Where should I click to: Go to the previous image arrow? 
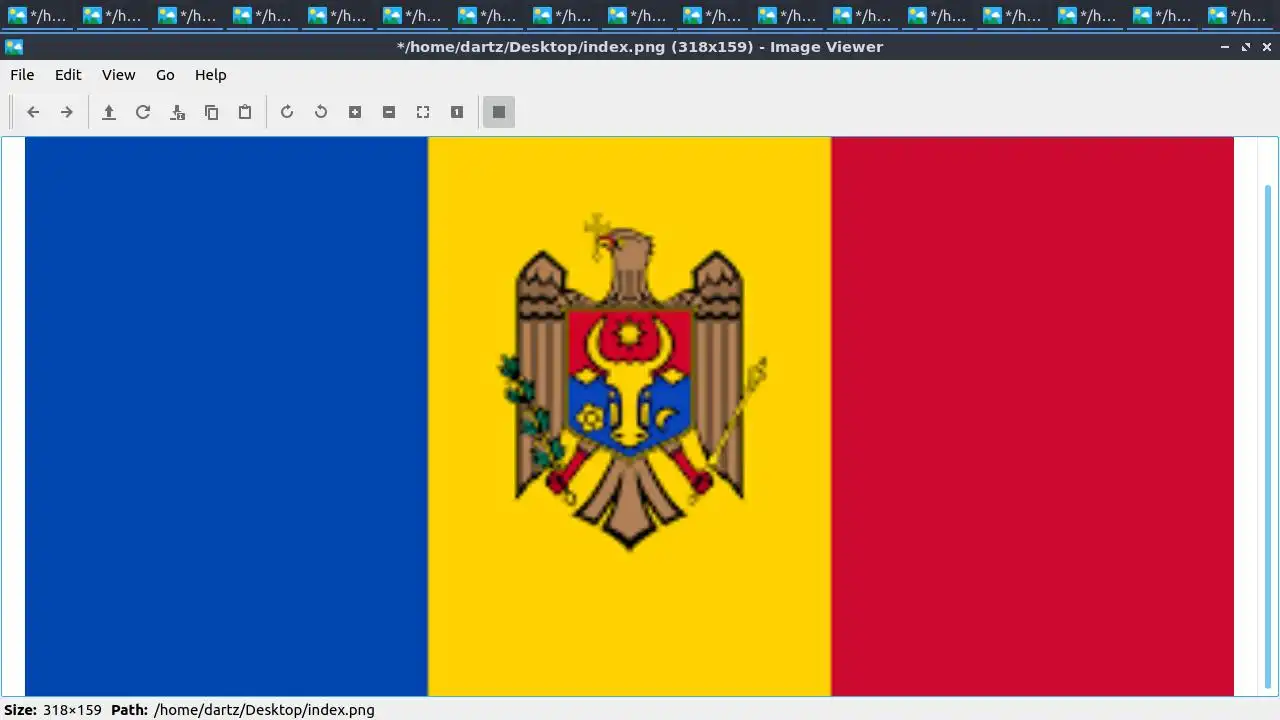coord(33,112)
